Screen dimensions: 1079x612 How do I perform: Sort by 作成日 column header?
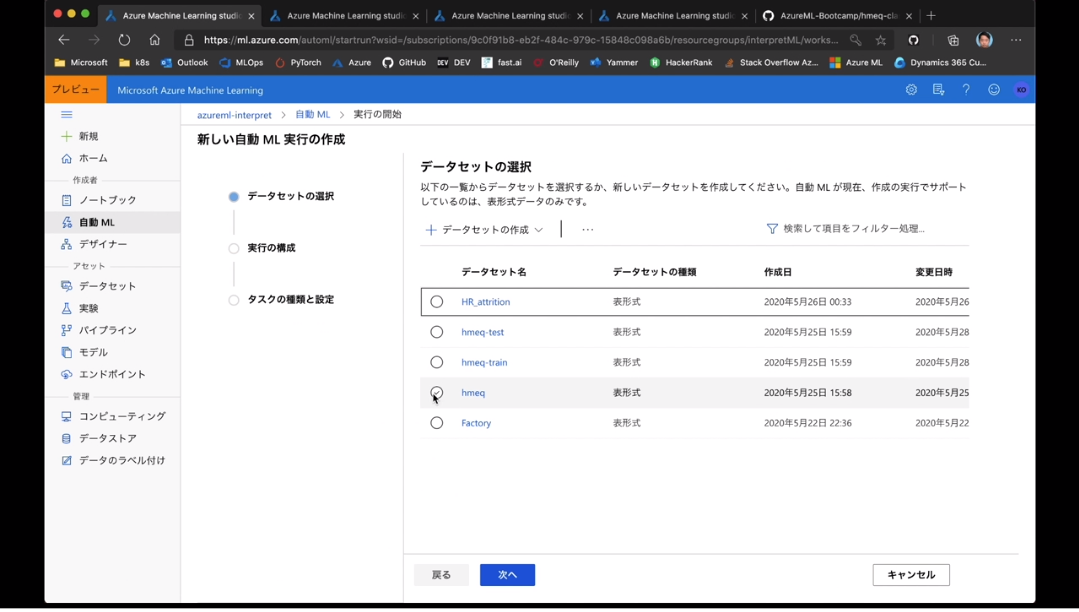coord(778,272)
